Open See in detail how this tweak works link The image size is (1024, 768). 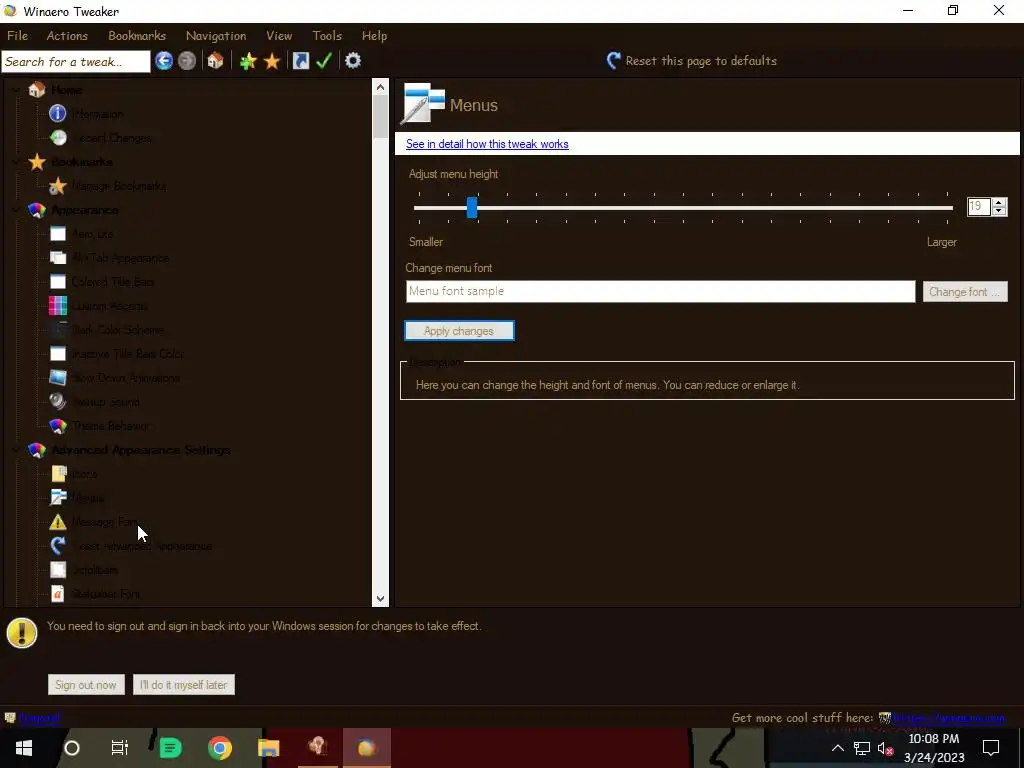(487, 144)
